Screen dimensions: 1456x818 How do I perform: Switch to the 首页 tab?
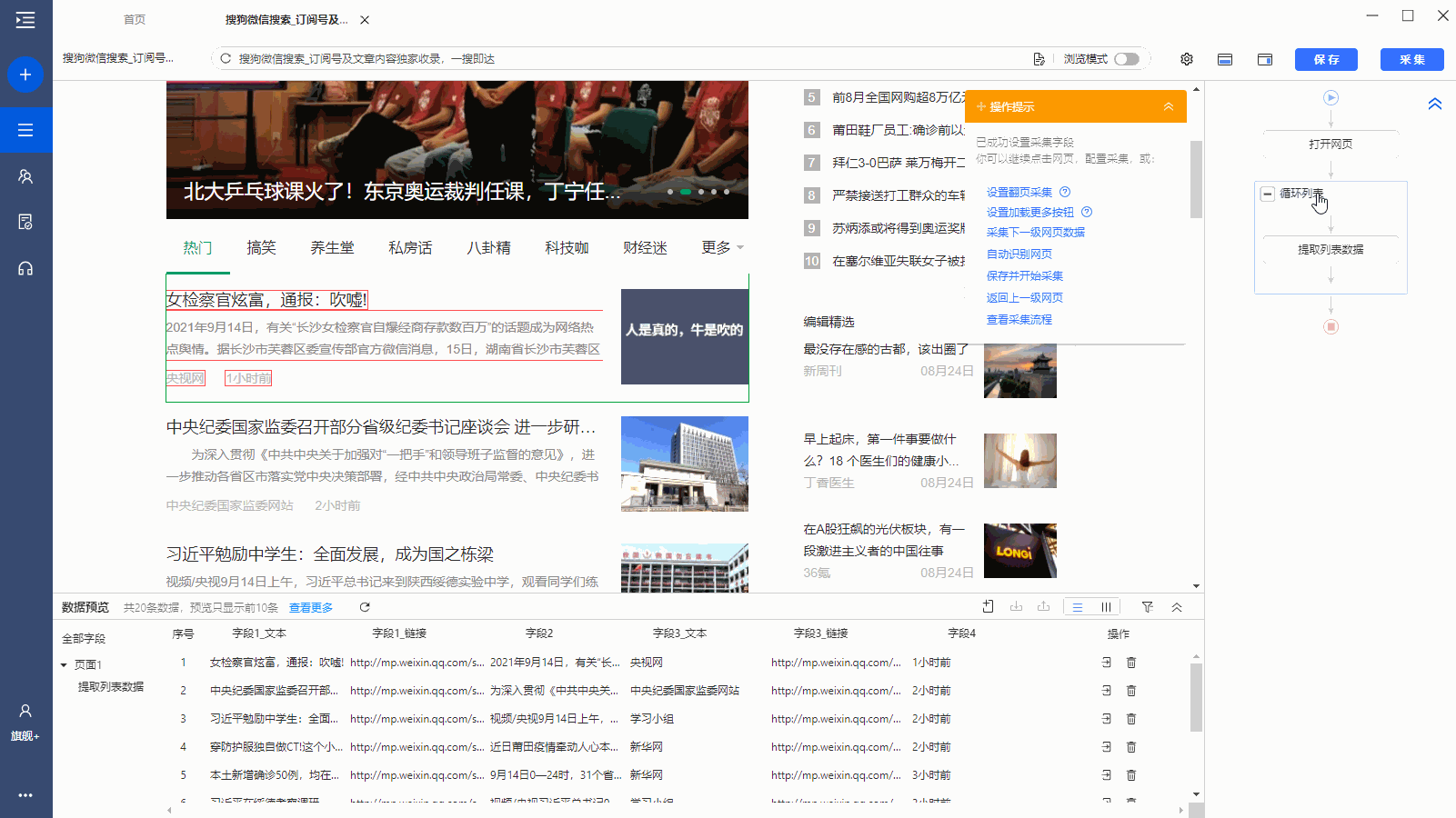[135, 19]
